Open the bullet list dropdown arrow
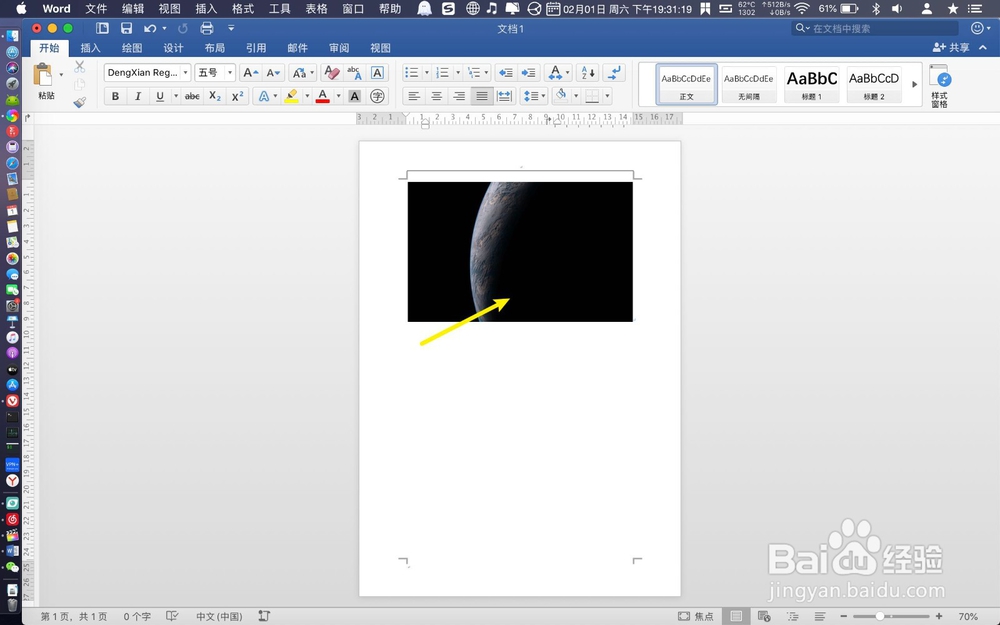The image size is (1000, 625). [427, 73]
